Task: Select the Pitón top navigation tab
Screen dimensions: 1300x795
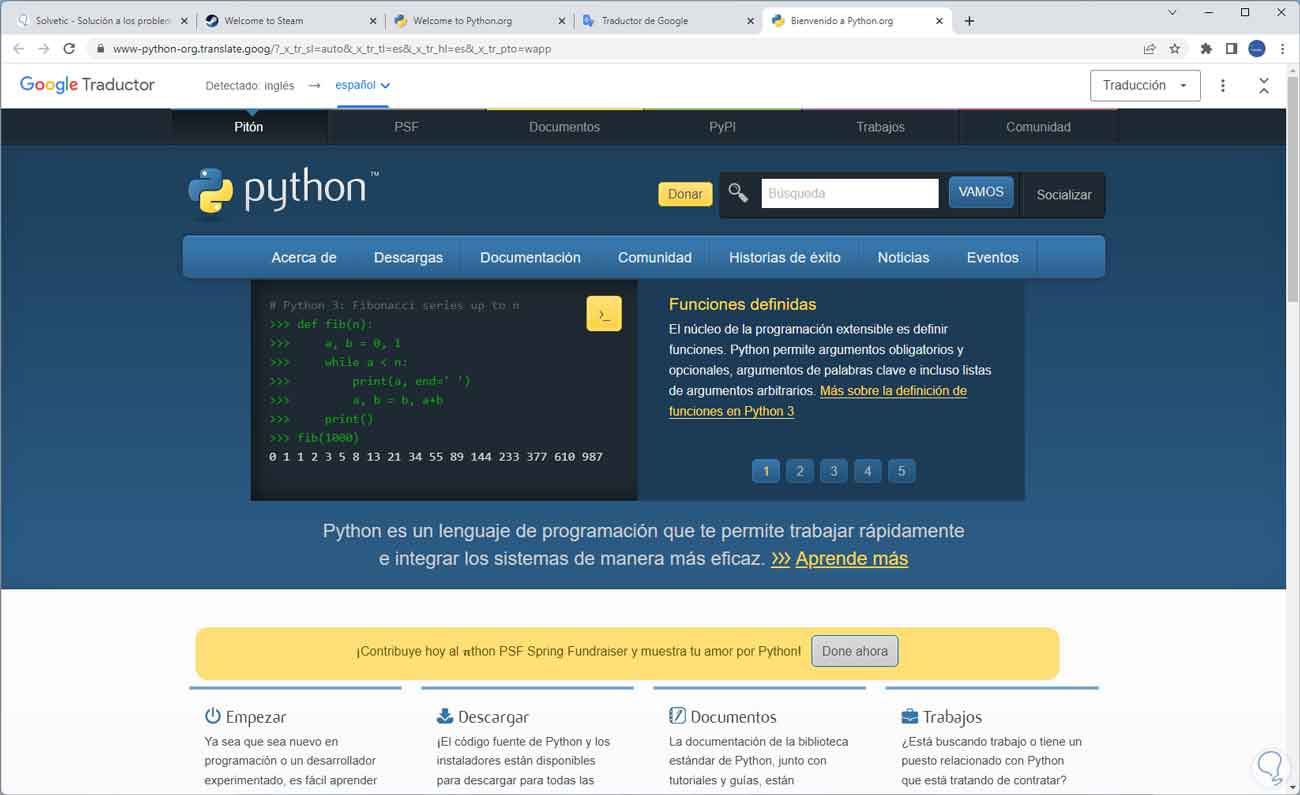Action: tap(249, 127)
